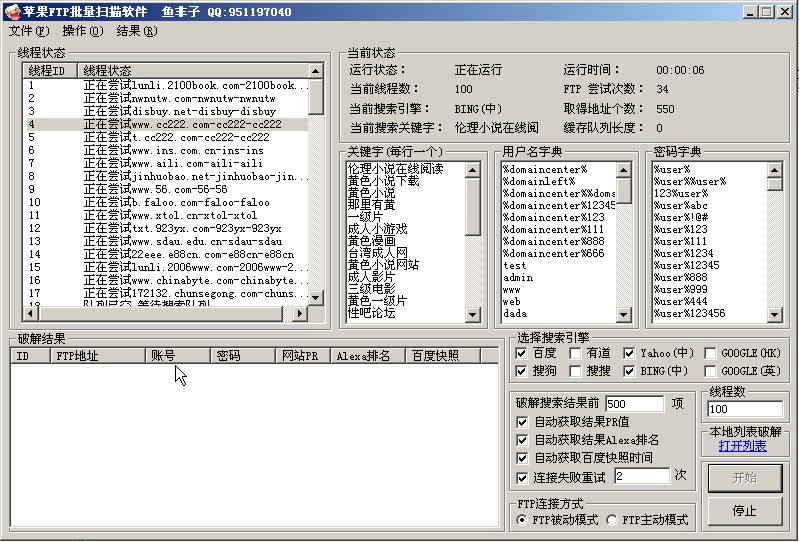Click the Alexa排名 column header
The width and height of the screenshot is (799, 542).
[x=368, y=356]
